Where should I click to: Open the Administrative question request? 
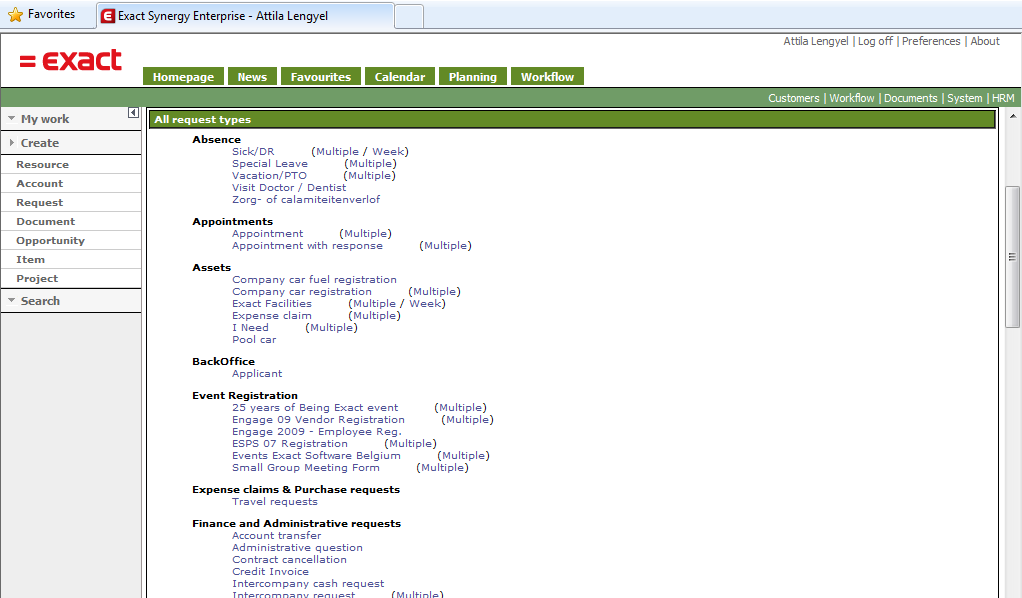pyautogui.click(x=297, y=548)
